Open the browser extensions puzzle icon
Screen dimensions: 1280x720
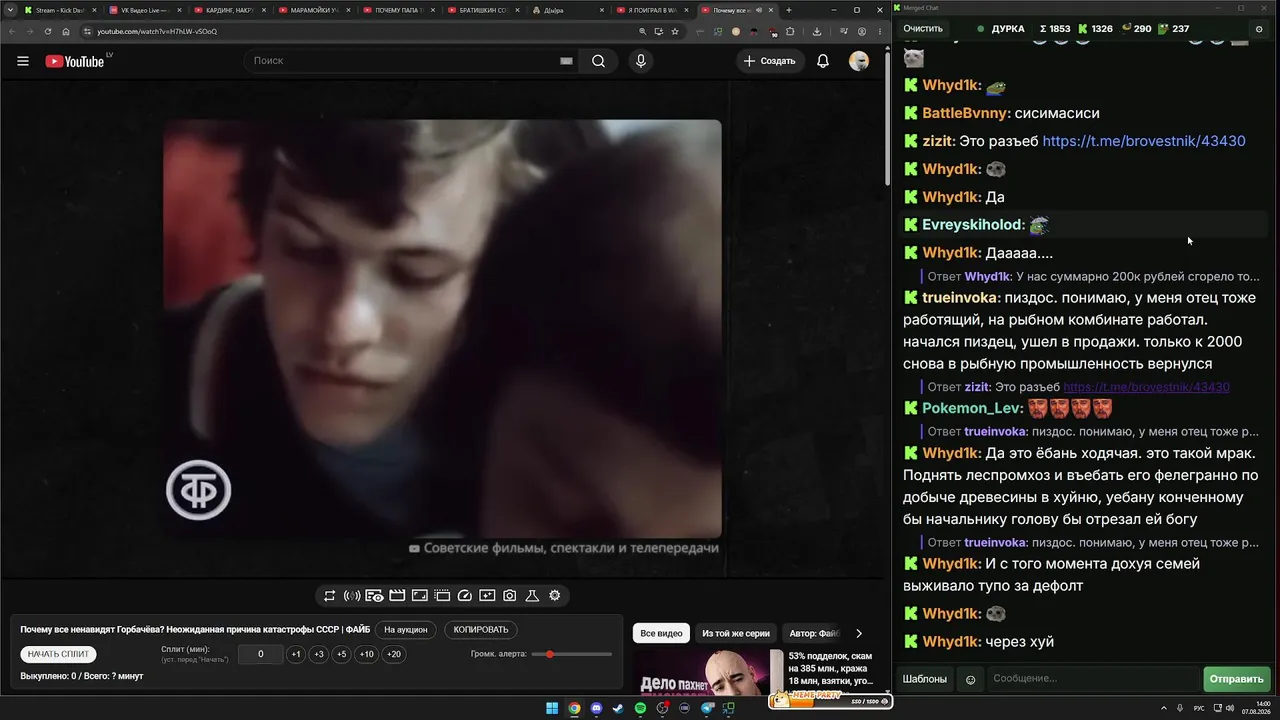791,31
